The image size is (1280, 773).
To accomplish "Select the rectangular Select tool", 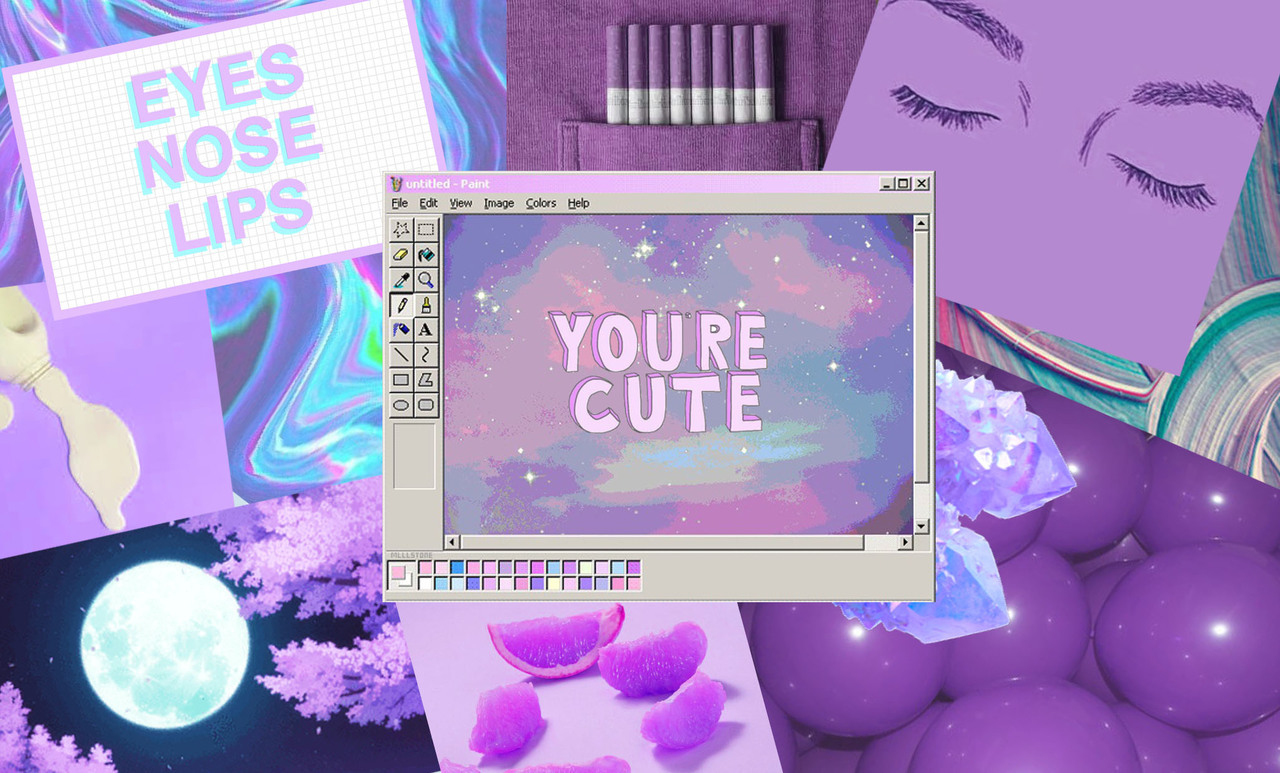I will (426, 229).
